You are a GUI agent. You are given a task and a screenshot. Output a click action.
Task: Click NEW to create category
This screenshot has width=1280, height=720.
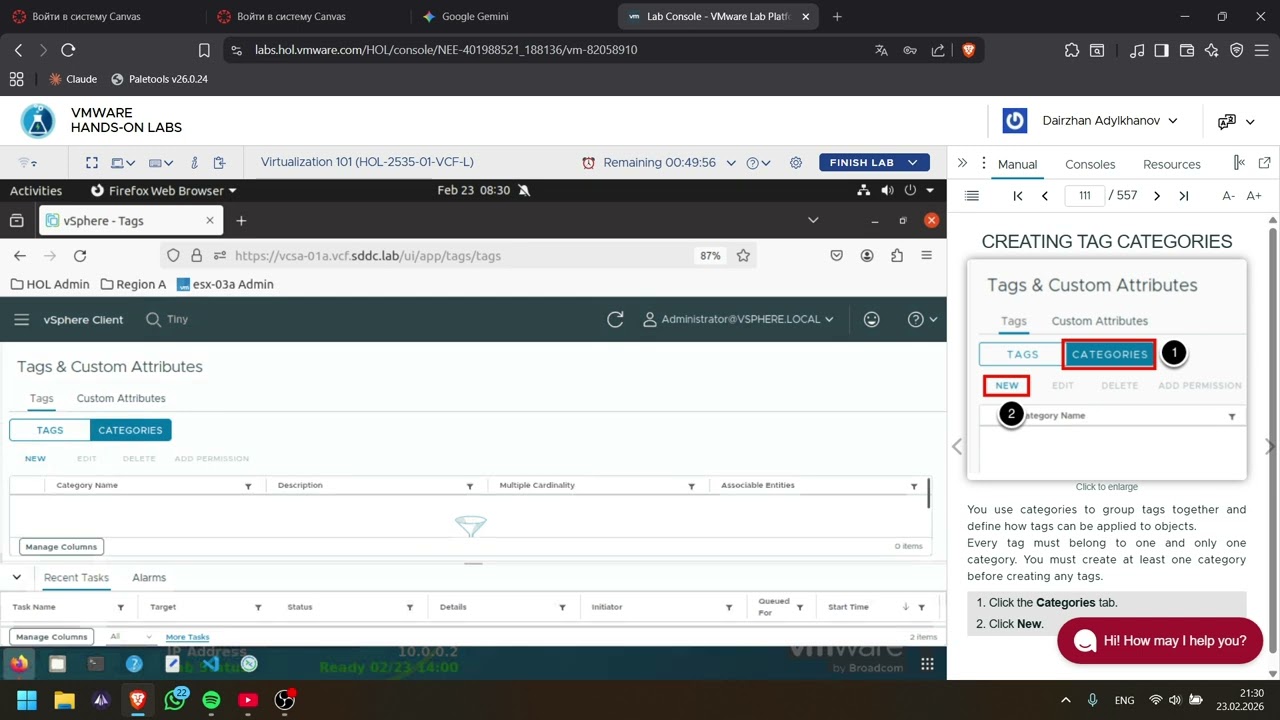[x=35, y=459]
